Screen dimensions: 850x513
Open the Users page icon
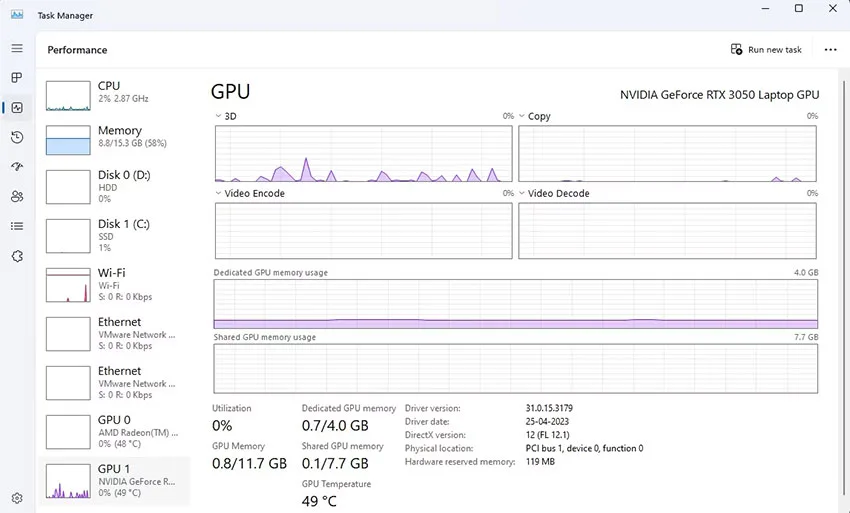click(x=17, y=196)
